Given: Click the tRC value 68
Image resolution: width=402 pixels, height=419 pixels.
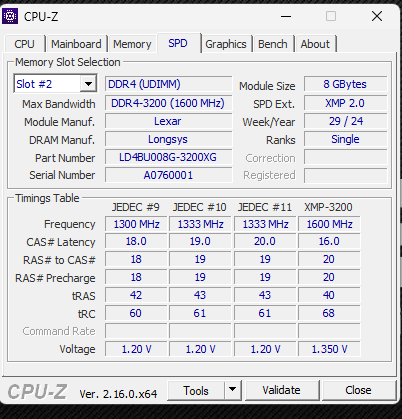Looking at the screenshot, I should [x=329, y=313].
